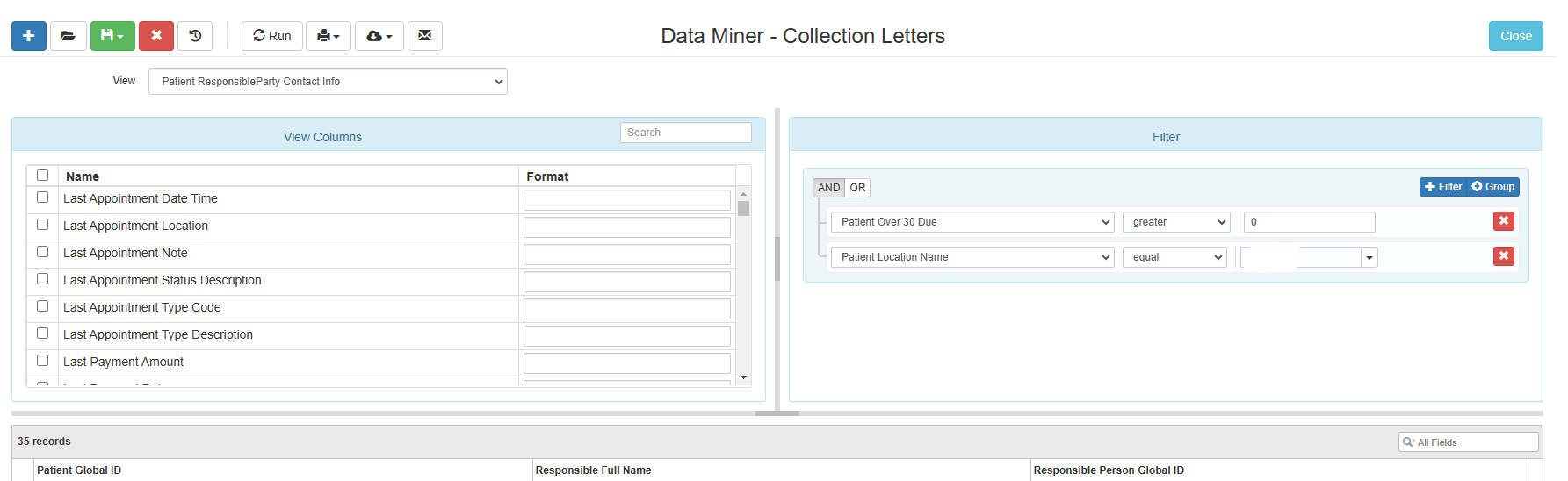Viewport: 1568px width, 481px height.
Task: Open the folder icon to load query
Action: click(x=69, y=36)
